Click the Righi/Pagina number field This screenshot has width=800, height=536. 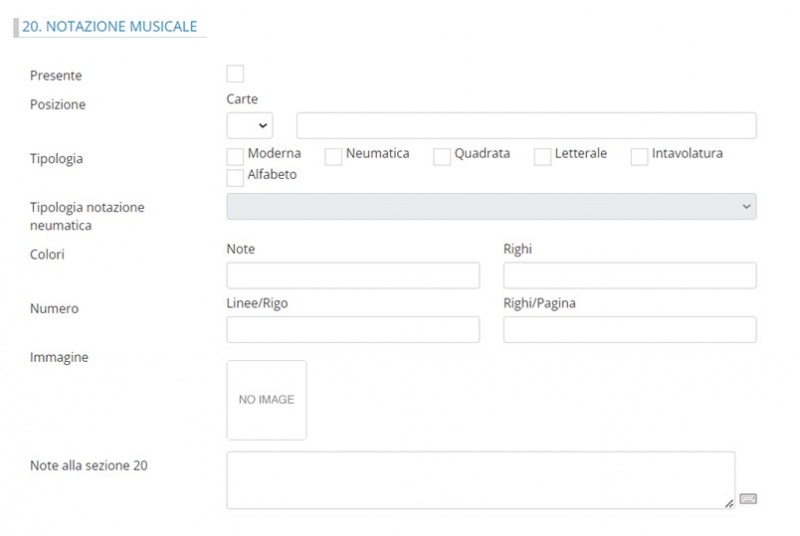pos(629,330)
